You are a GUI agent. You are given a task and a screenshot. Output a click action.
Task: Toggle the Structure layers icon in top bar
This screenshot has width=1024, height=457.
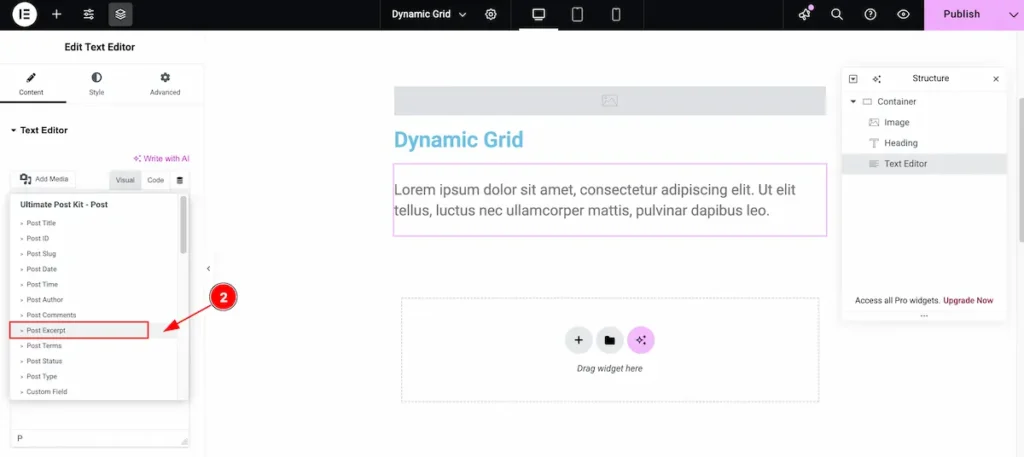tap(120, 15)
